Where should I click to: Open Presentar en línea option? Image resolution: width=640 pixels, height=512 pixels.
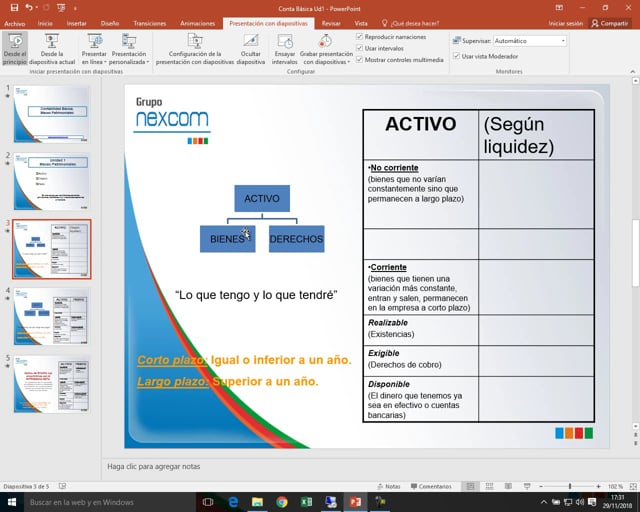(94, 49)
